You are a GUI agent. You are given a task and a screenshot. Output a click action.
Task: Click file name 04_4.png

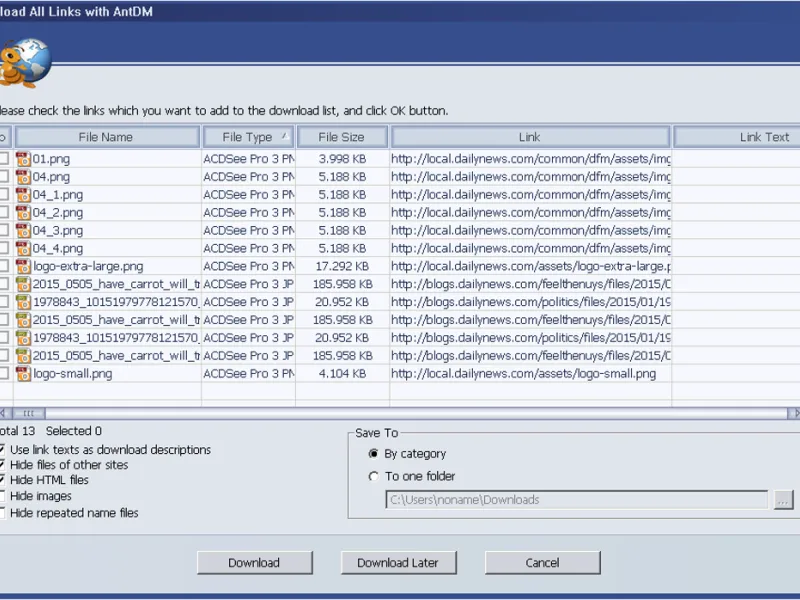tap(58, 248)
